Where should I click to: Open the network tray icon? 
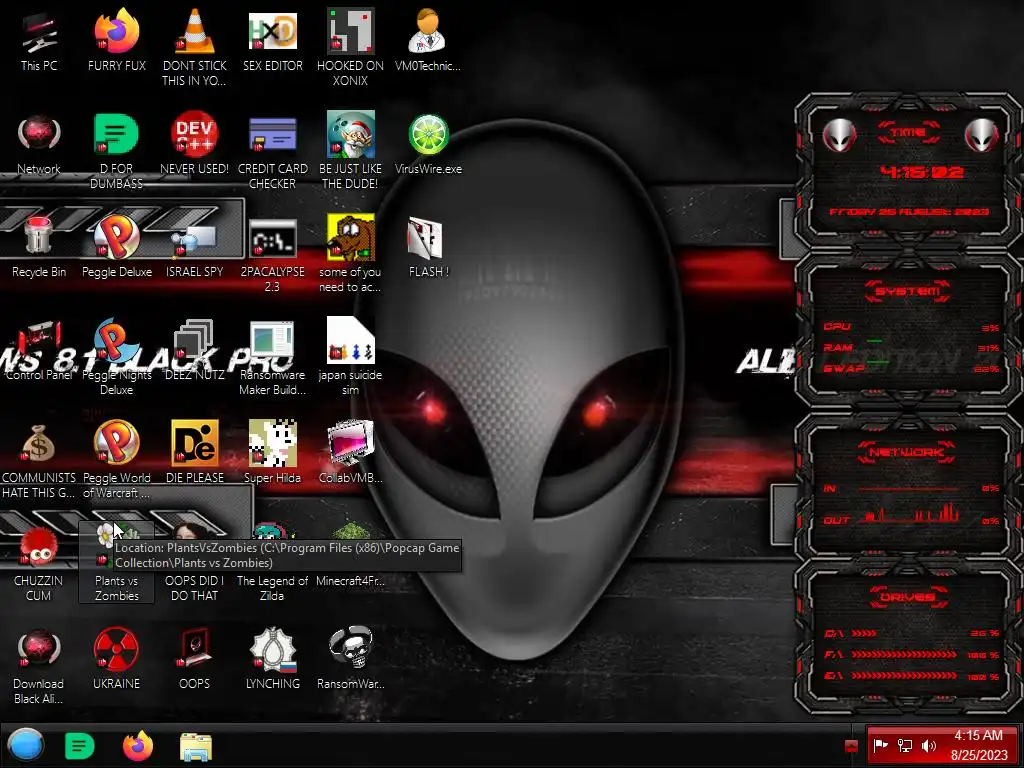904,745
